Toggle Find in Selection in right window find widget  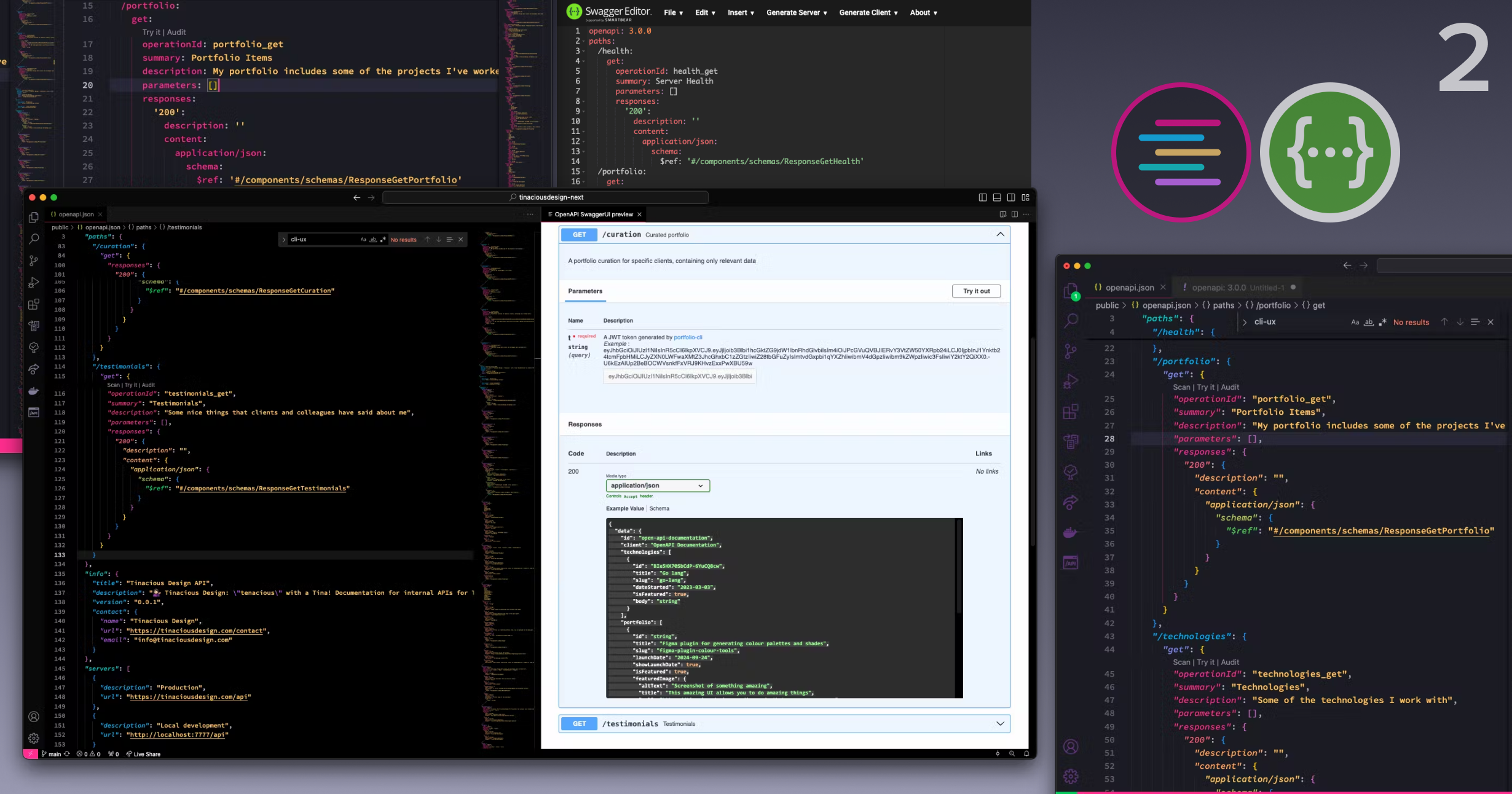(x=1475, y=322)
